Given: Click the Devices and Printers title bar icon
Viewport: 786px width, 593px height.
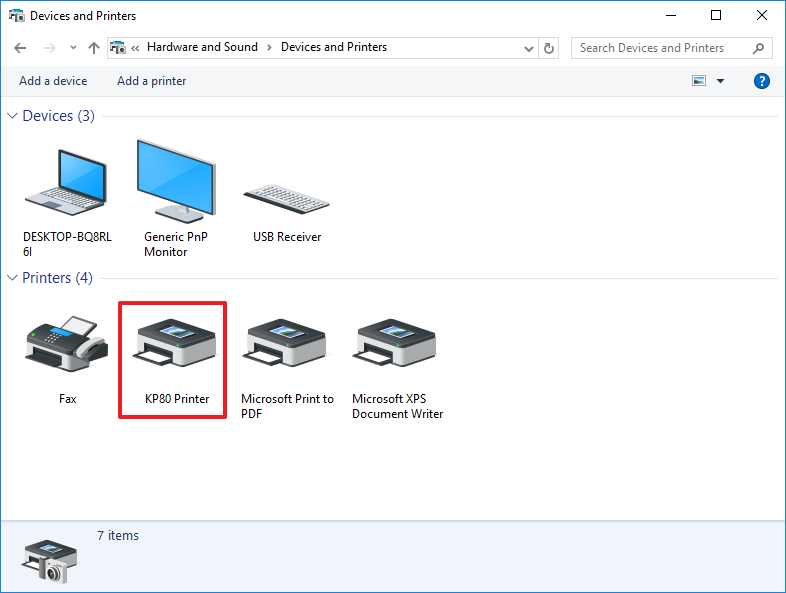Looking at the screenshot, I should click(17, 16).
